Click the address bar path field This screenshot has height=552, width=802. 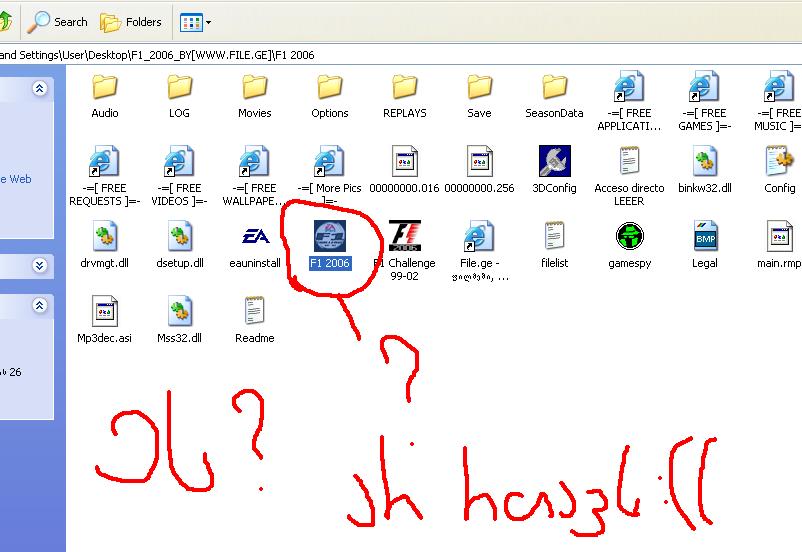[x=401, y=55]
